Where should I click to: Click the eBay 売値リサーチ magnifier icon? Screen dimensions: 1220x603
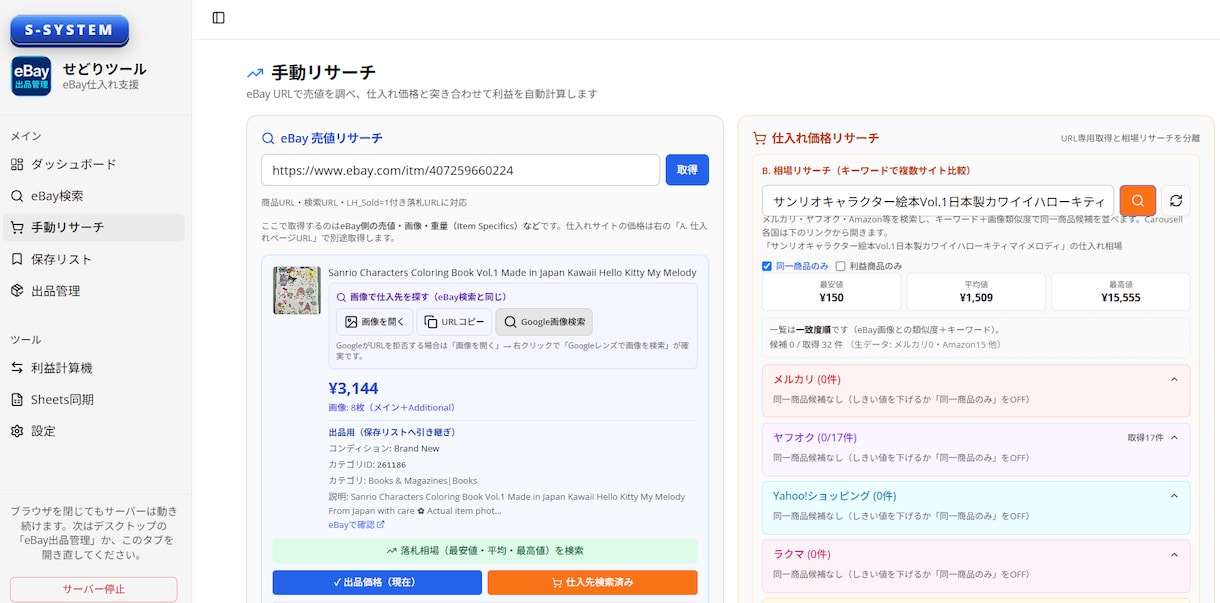tap(268, 139)
